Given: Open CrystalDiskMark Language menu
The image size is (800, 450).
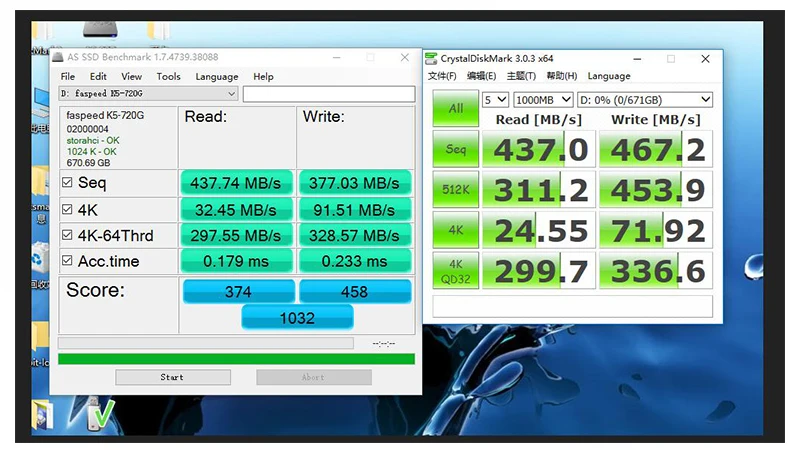Looking at the screenshot, I should [609, 76].
